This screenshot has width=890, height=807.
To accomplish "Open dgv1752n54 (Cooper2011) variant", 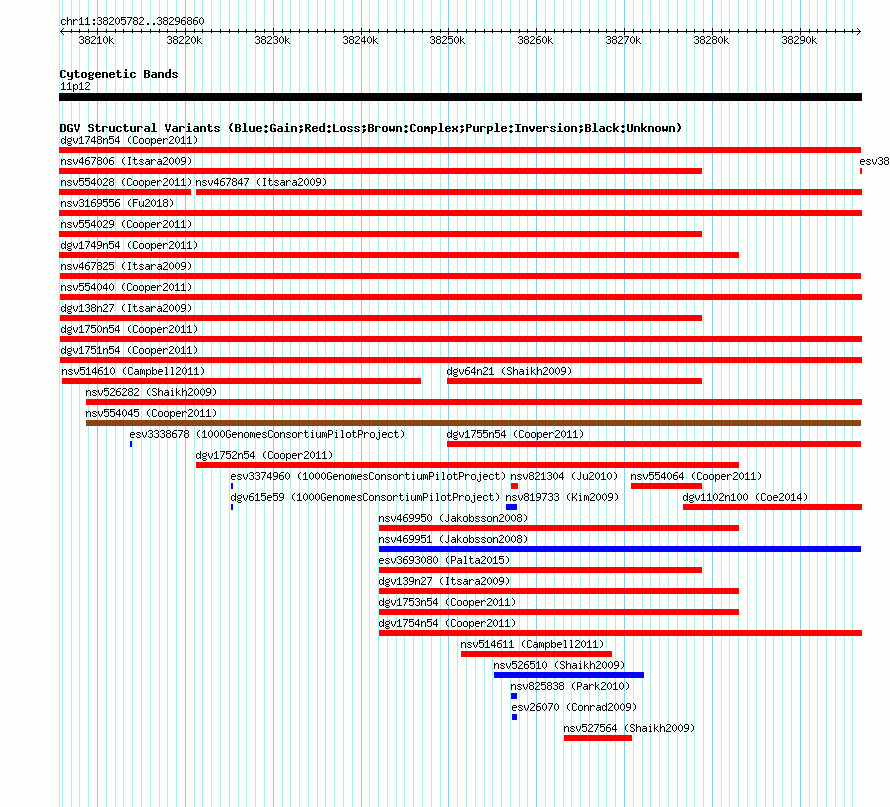I will [x=264, y=455].
